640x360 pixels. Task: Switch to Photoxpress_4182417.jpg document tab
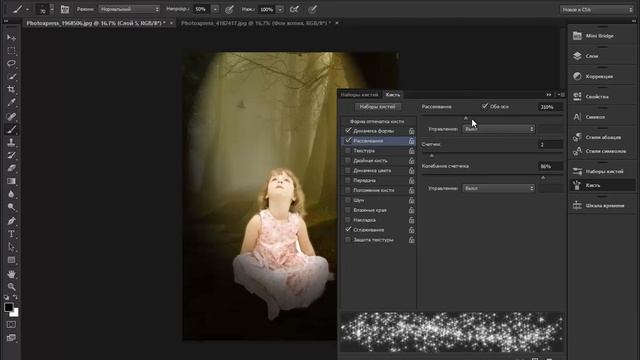pyautogui.click(x=256, y=23)
